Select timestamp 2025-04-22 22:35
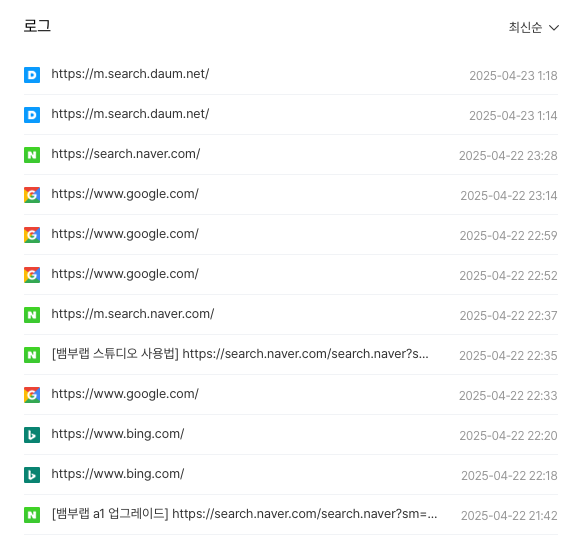The width and height of the screenshot is (582, 535). click(x=509, y=356)
